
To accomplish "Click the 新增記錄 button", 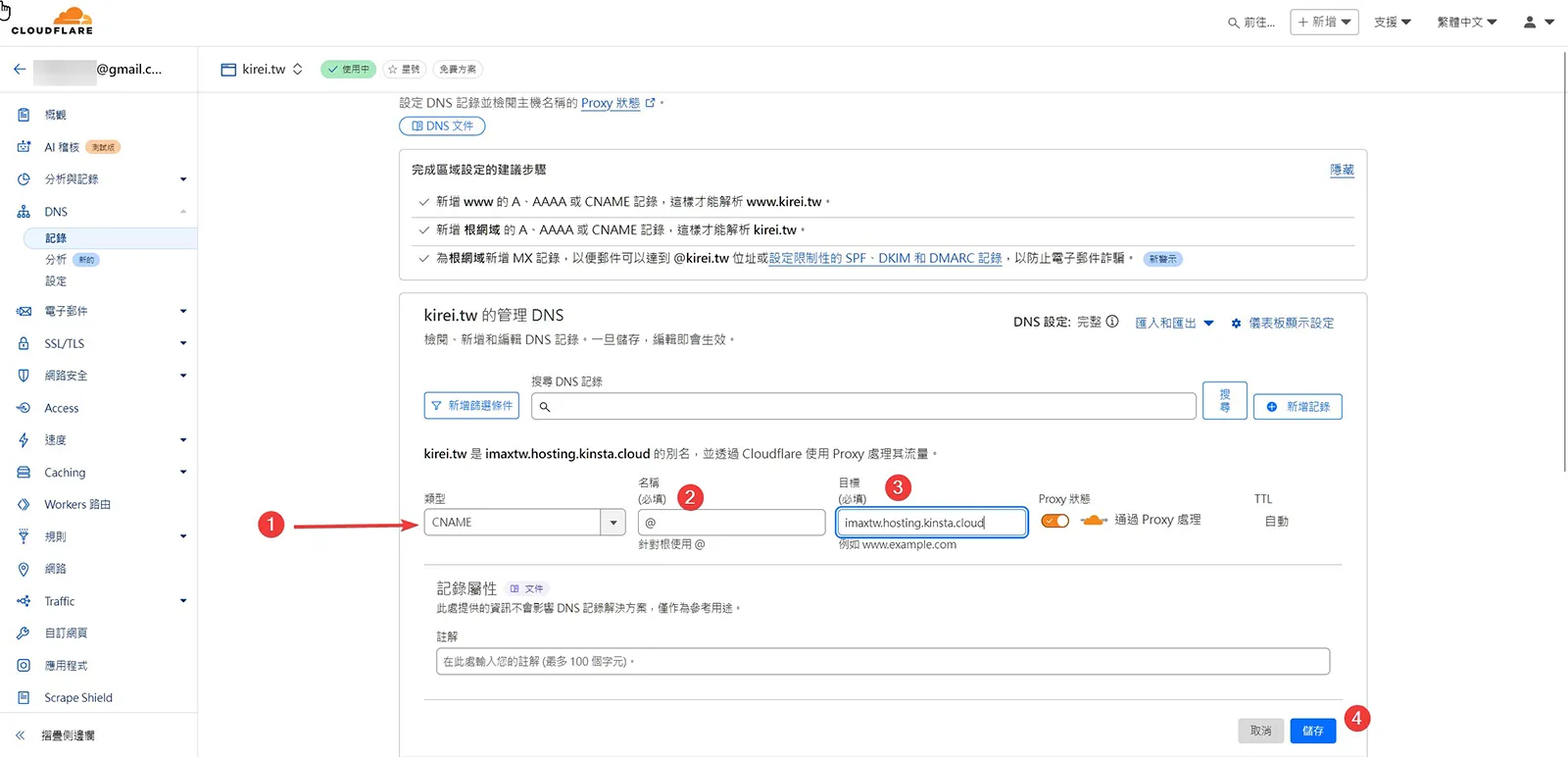I will pos(1298,406).
